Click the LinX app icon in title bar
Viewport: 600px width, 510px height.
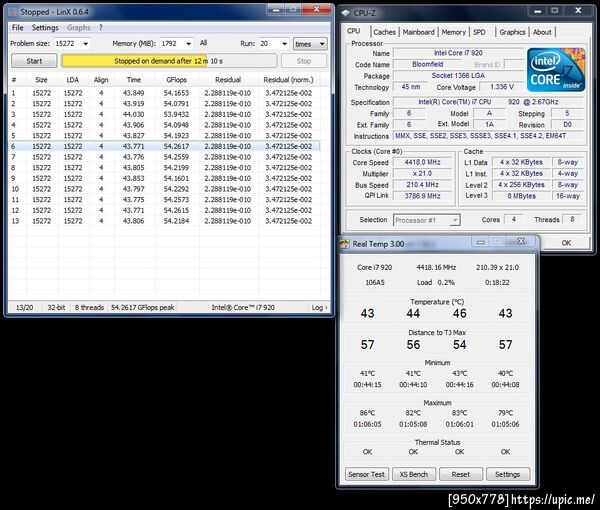click(x=13, y=12)
